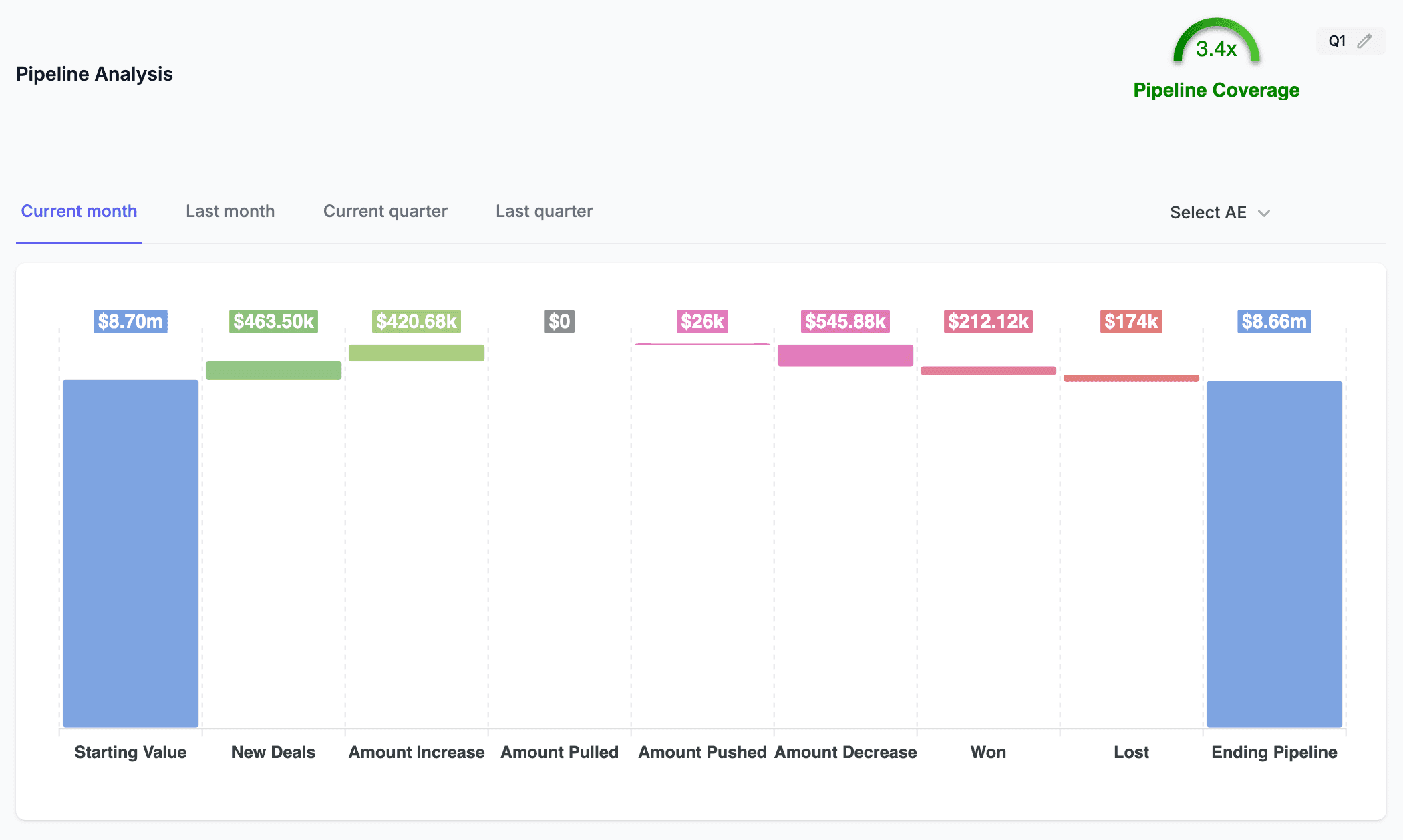Click the Pipeline Coverage green label
Screen dimensions: 1403x840
pyautogui.click(x=1216, y=90)
